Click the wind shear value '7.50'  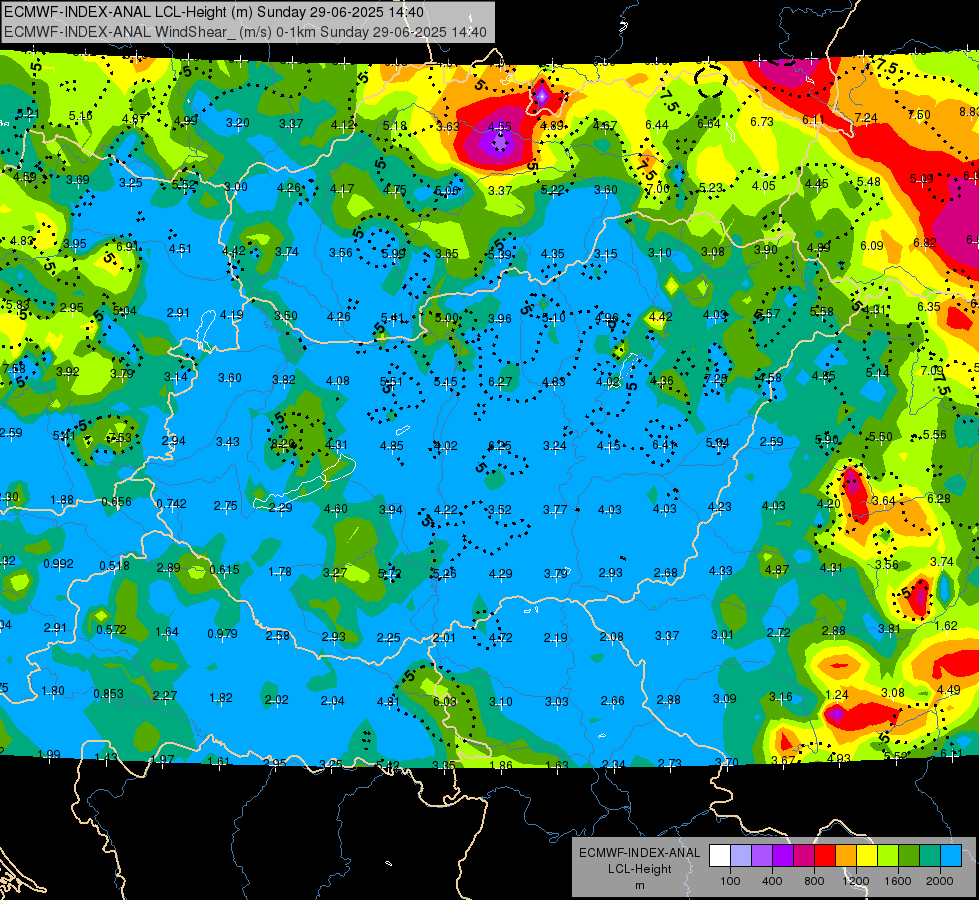[919, 115]
